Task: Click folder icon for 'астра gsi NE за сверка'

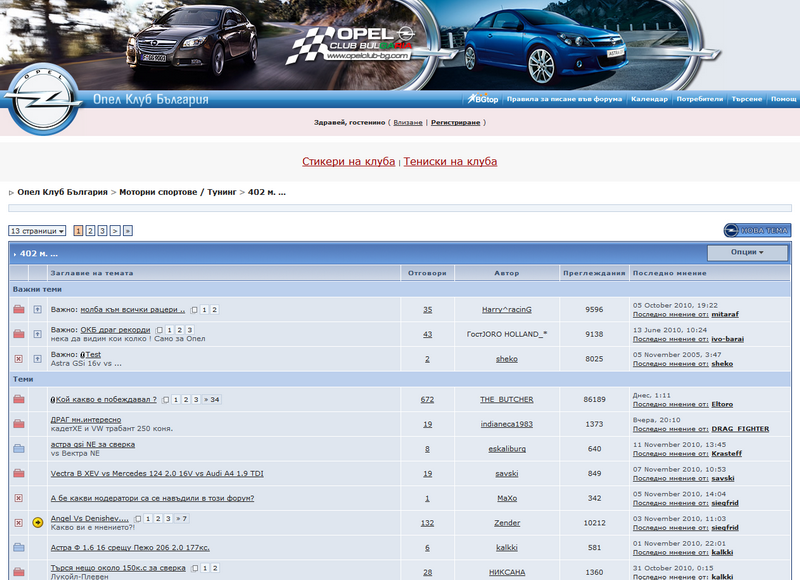Action: (19, 448)
